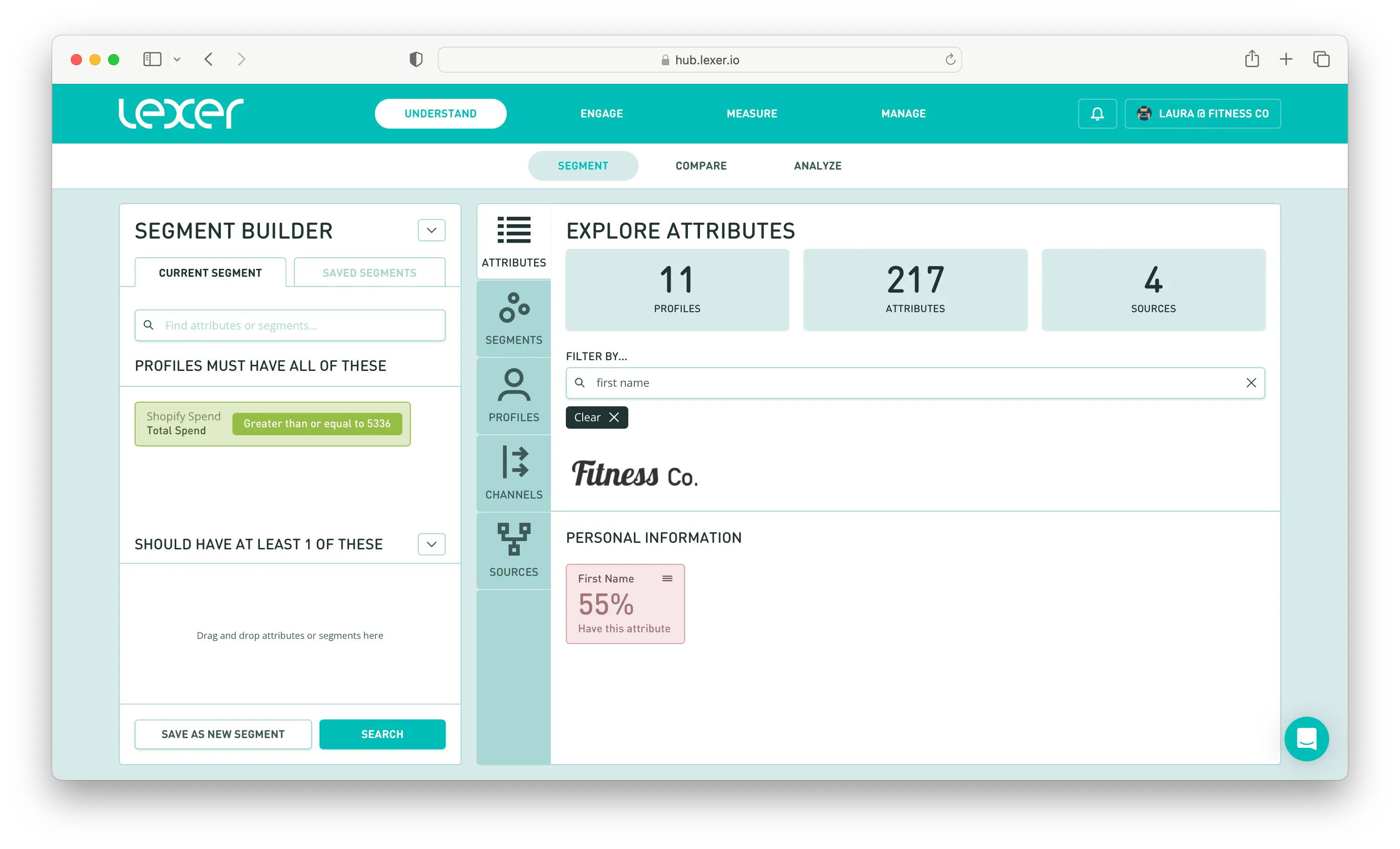Image resolution: width=1400 pixels, height=849 pixels.
Task: Open the chat support bubble
Action: (1306, 739)
